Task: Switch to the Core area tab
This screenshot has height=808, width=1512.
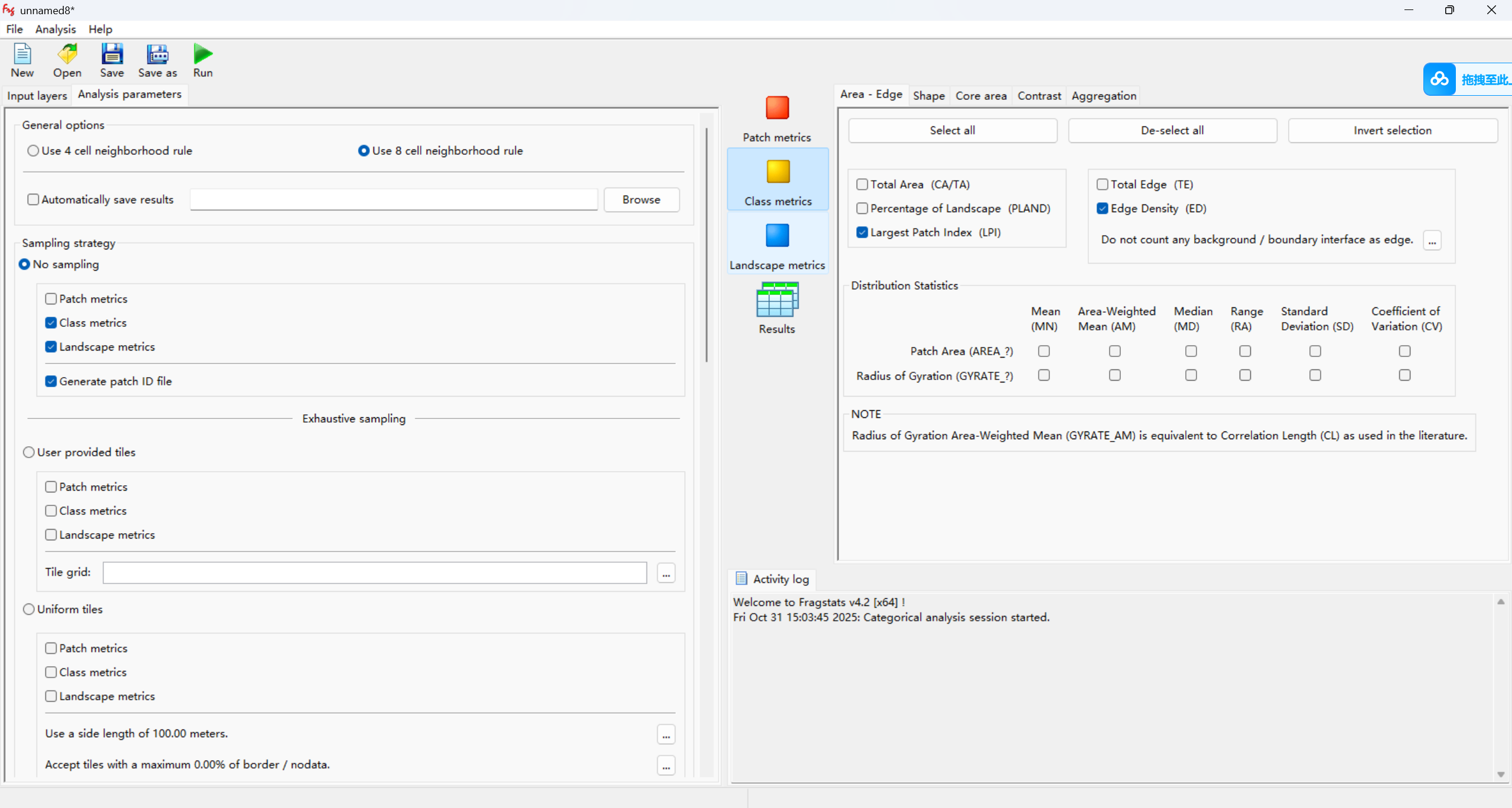Action: pyautogui.click(x=981, y=96)
